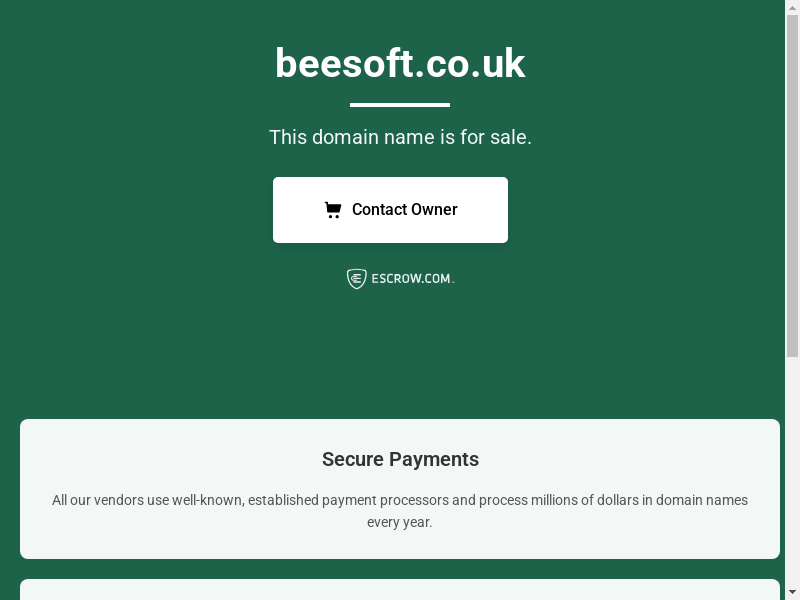800x600 pixels.
Task: Click the partially visible card at the bottom
Action: click(x=400, y=590)
